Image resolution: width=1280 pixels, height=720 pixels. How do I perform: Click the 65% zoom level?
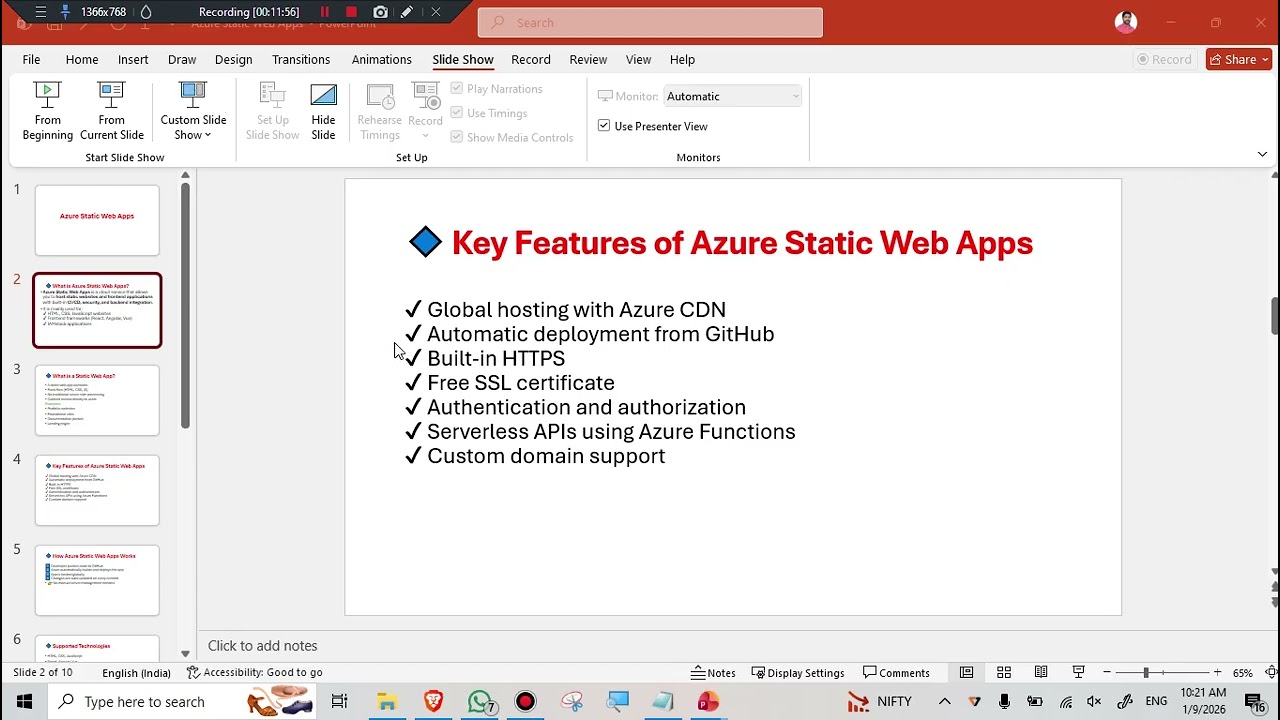coord(1243,673)
